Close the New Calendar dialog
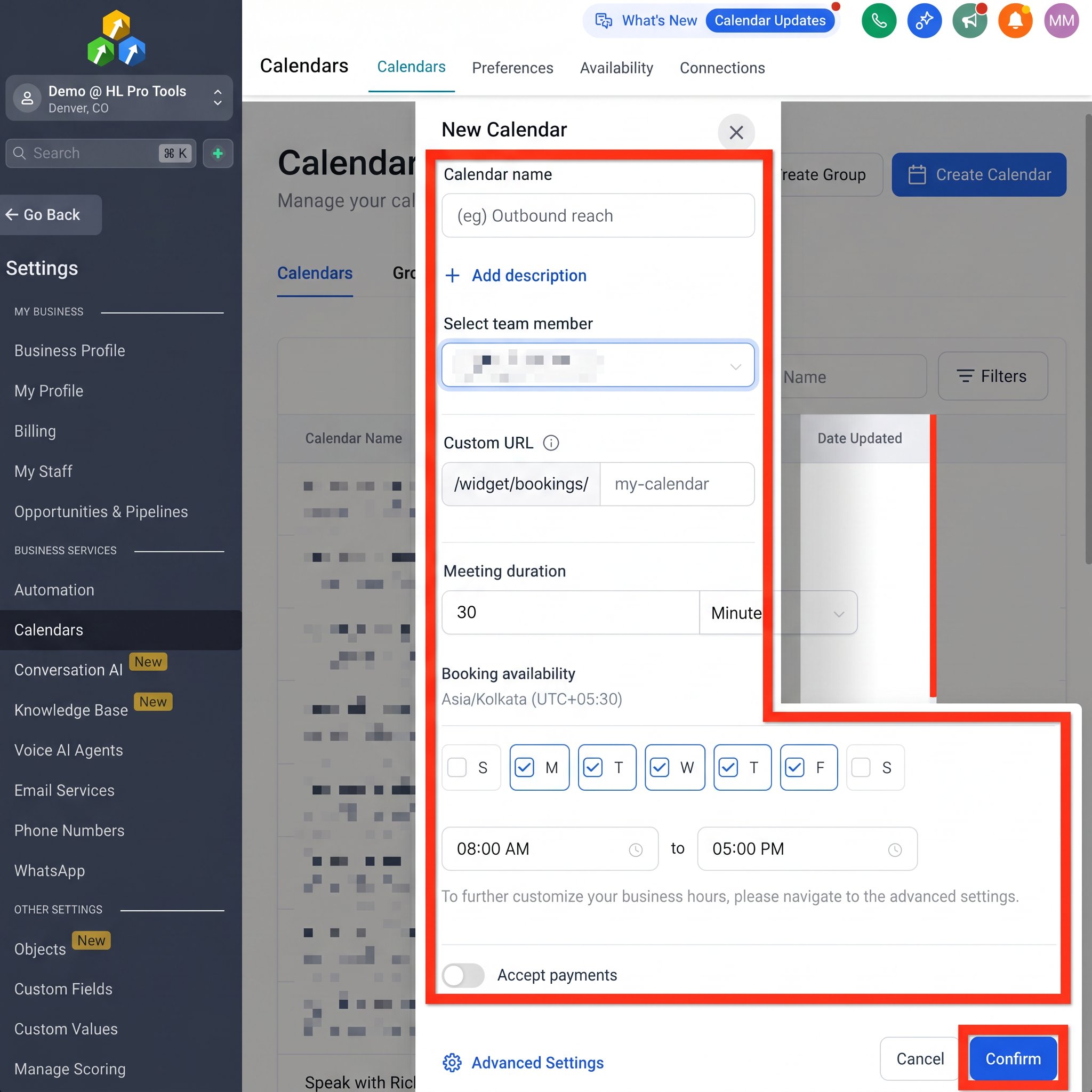The height and width of the screenshot is (1092, 1092). (x=736, y=132)
